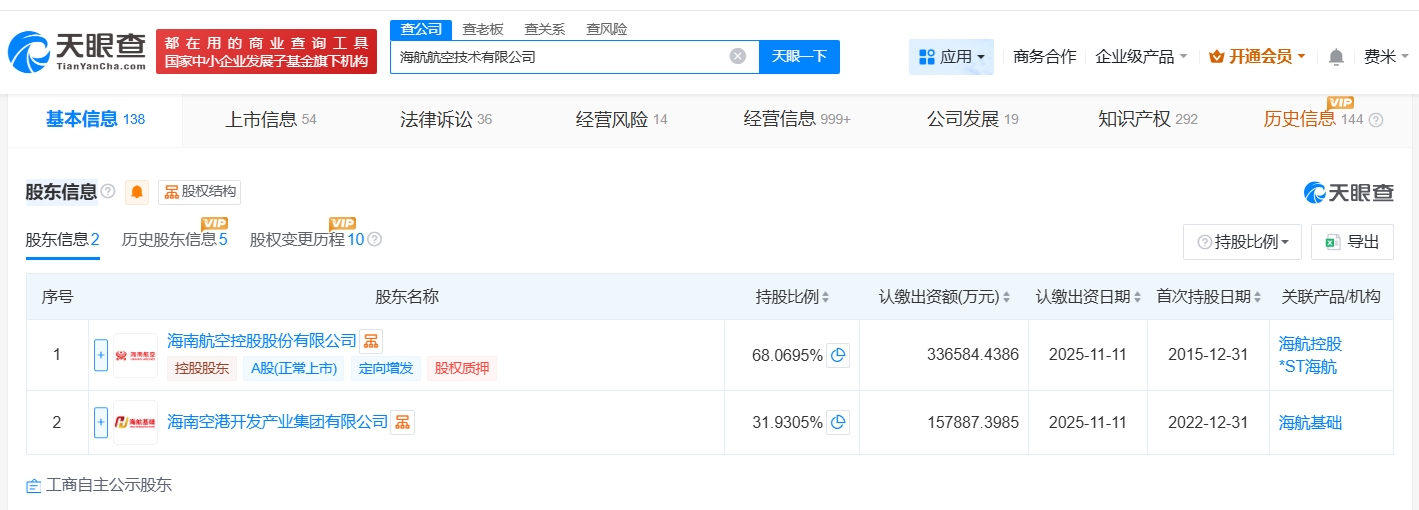Expand row 1 shareholder with plus button
This screenshot has width=1419, height=510.
pos(101,355)
